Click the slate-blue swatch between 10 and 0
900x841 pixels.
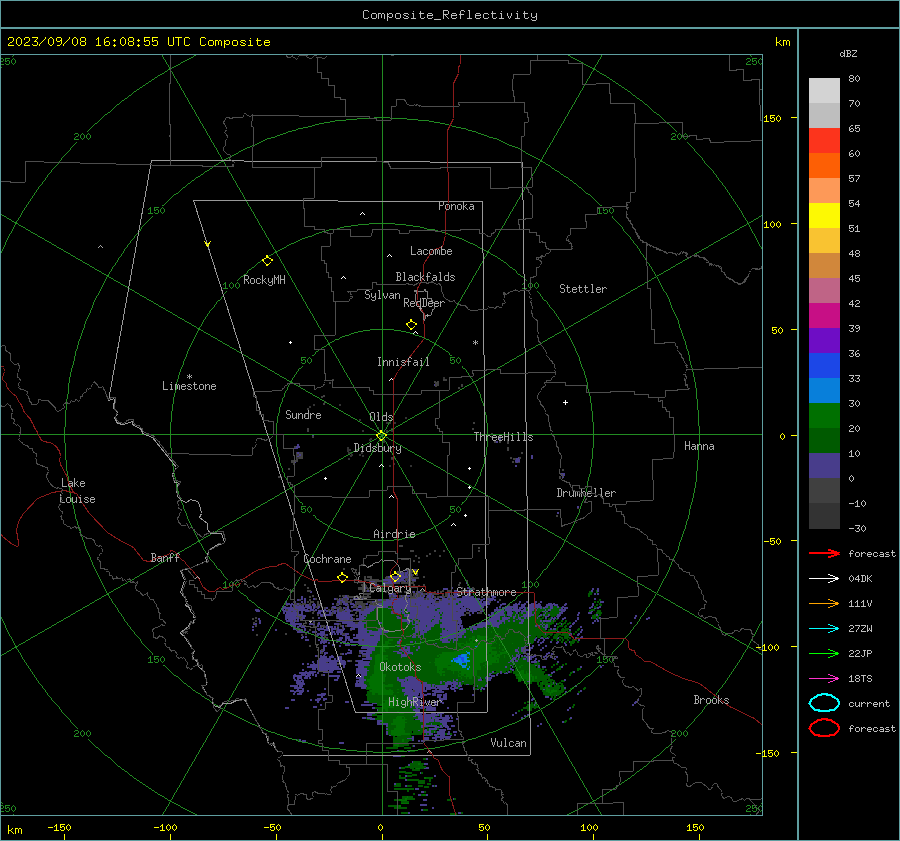[824, 466]
